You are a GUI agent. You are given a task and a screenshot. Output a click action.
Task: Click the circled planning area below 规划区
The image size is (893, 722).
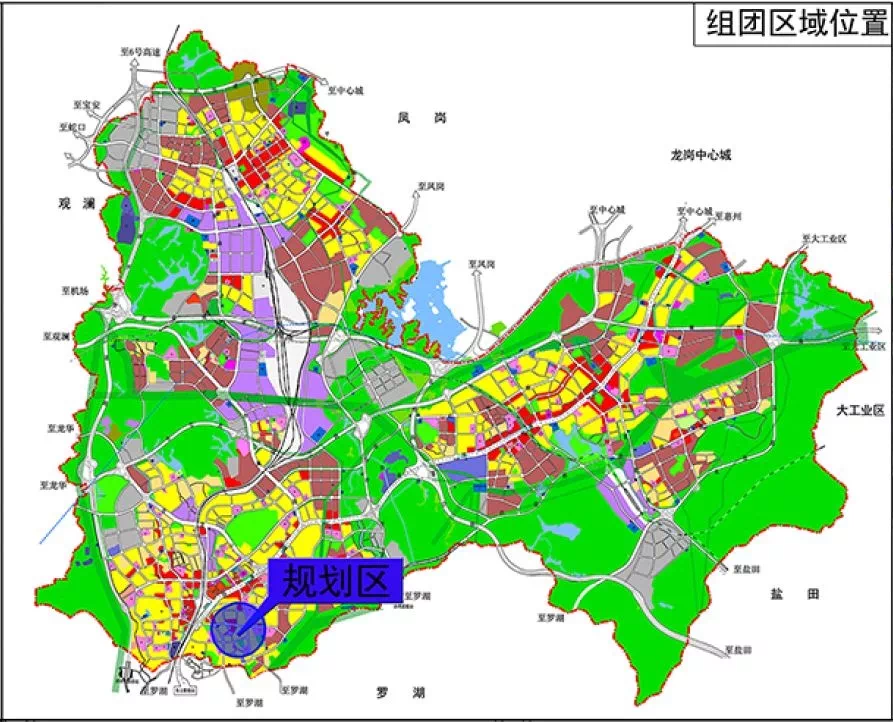240,629
